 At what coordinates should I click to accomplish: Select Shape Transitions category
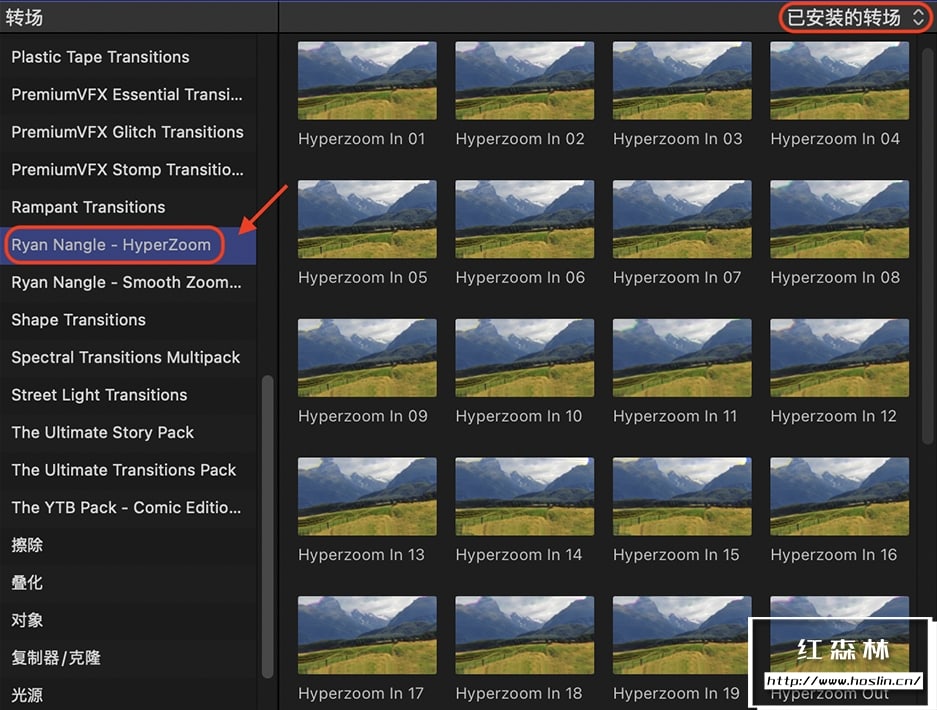[128, 320]
